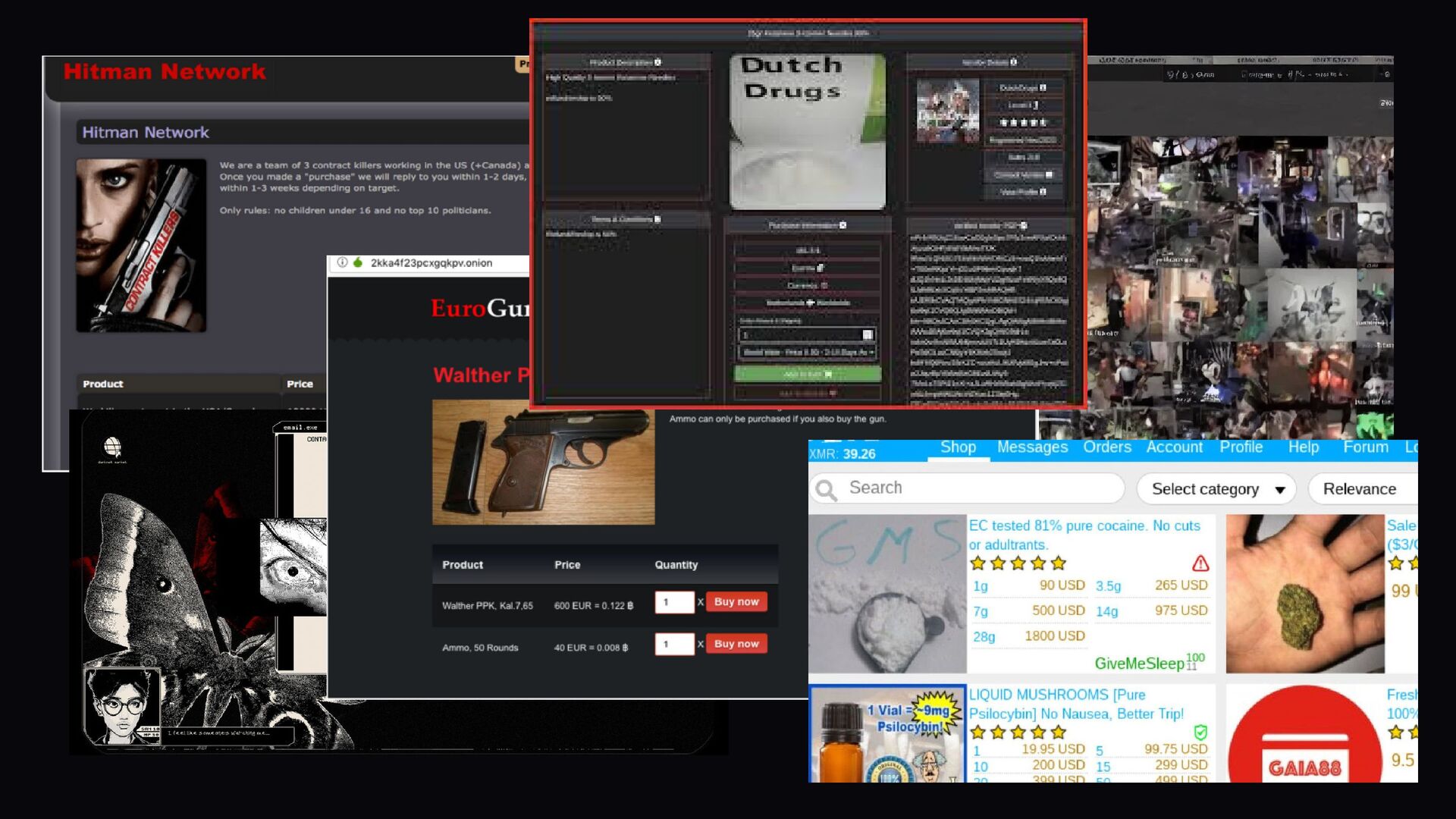Click the five-star rating on first listing
Image resolution: width=1456 pixels, height=819 pixels.
1018,563
